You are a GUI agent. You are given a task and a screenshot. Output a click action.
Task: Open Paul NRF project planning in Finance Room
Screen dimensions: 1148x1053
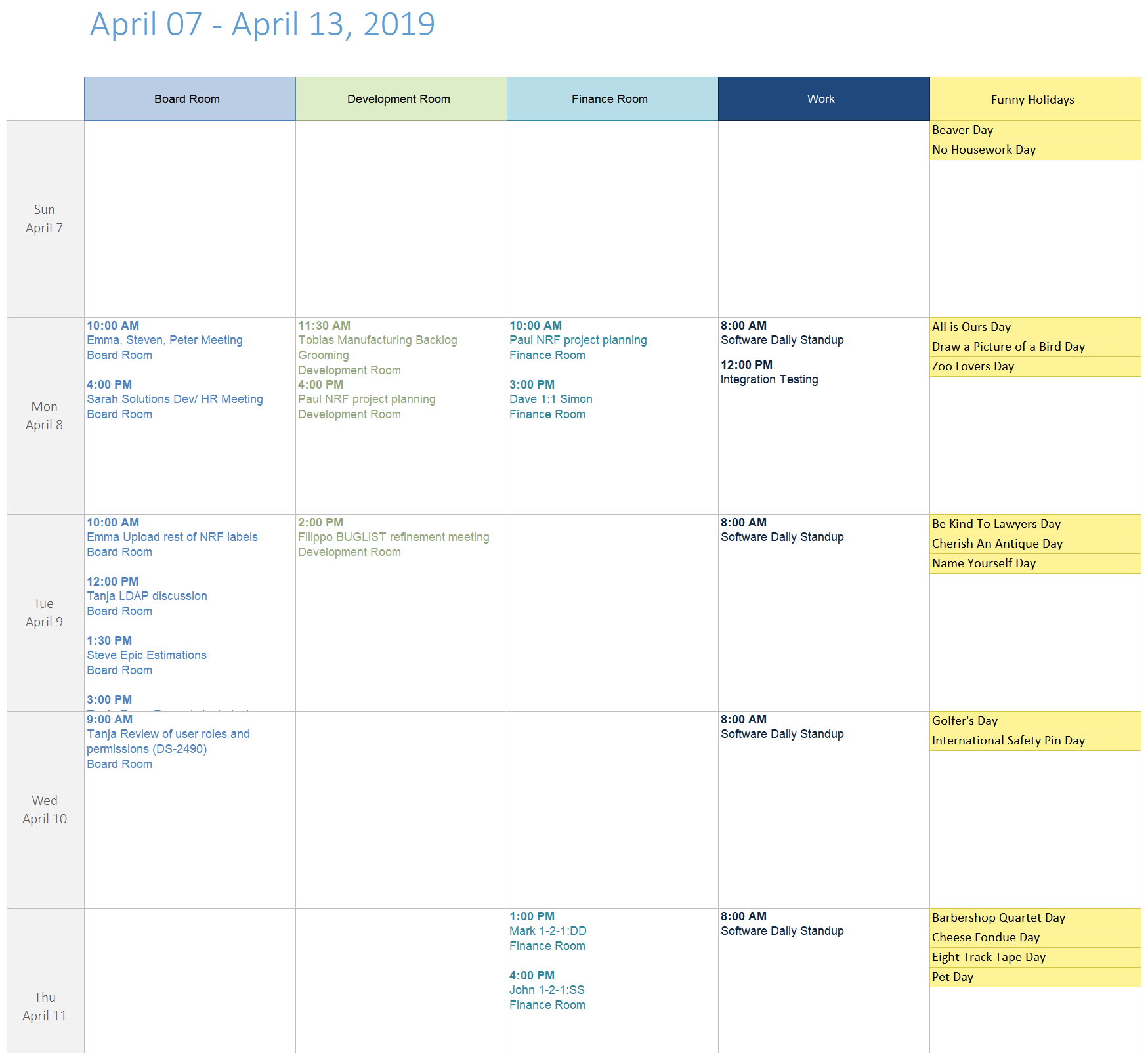pyautogui.click(x=578, y=340)
